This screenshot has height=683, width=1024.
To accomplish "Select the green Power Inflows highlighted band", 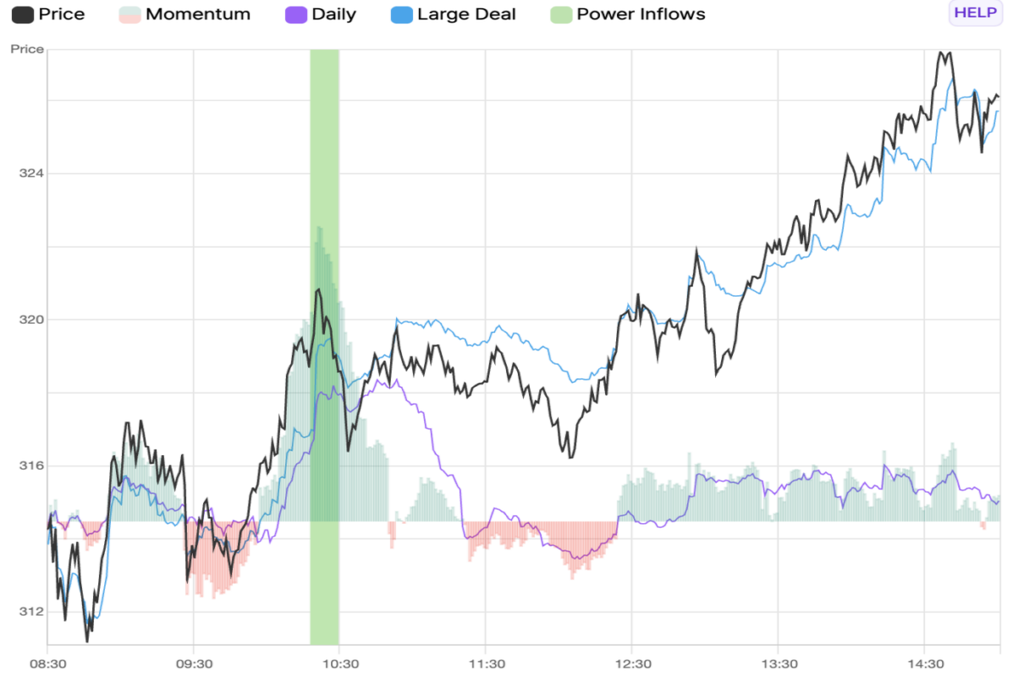I will point(325,347).
